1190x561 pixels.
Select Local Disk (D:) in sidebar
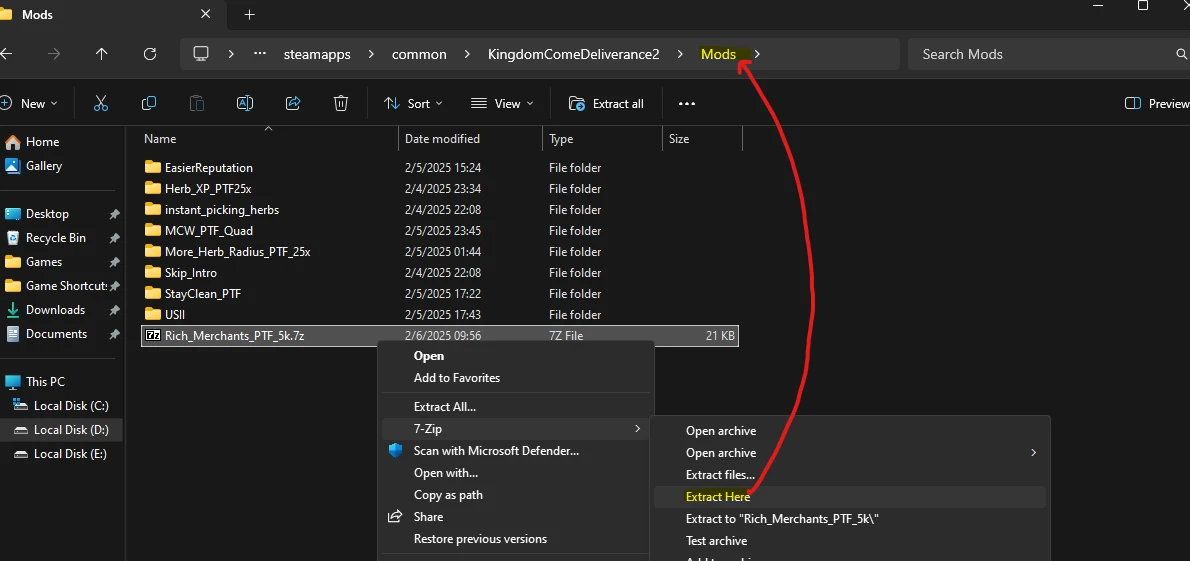[71, 429]
